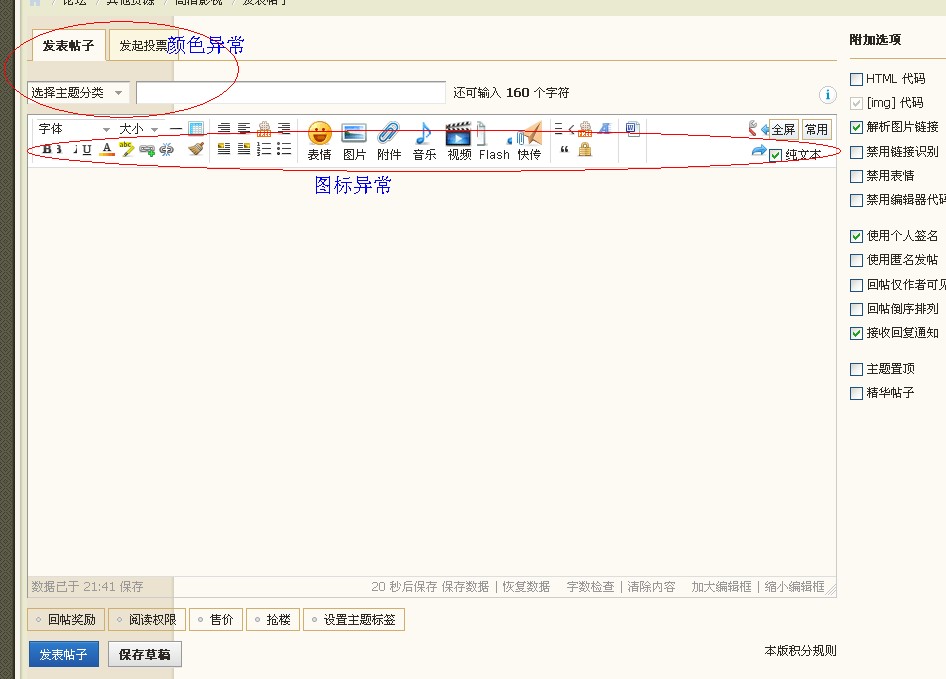Switch editor to 常用 mode
Screen dimensions: 946x679
click(x=816, y=129)
